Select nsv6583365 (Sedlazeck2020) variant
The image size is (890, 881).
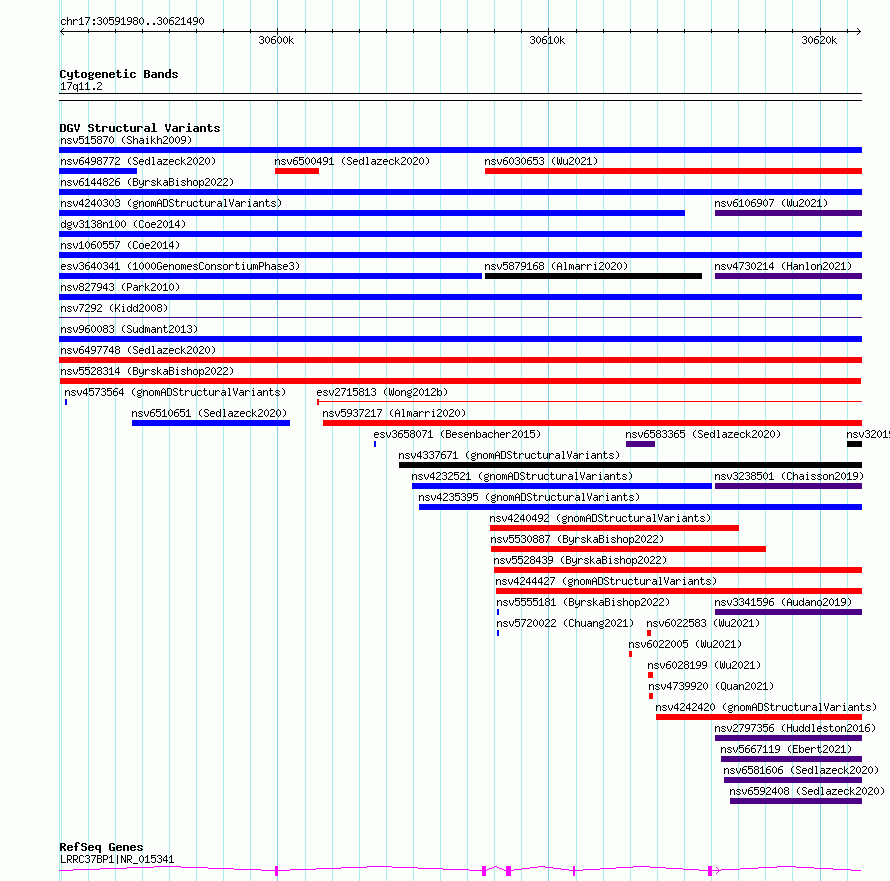(x=640, y=444)
